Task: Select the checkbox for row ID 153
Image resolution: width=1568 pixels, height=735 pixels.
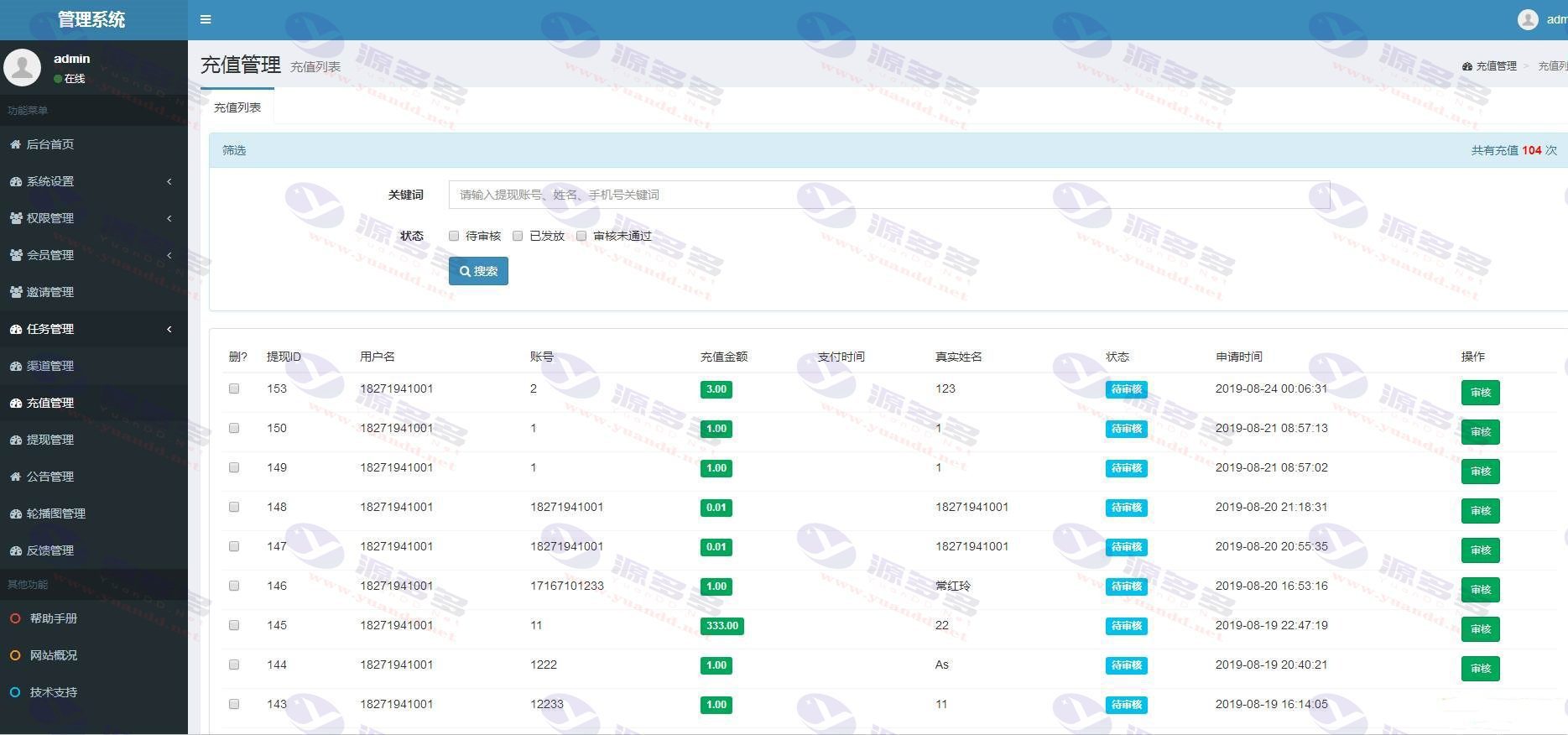Action: 234,388
